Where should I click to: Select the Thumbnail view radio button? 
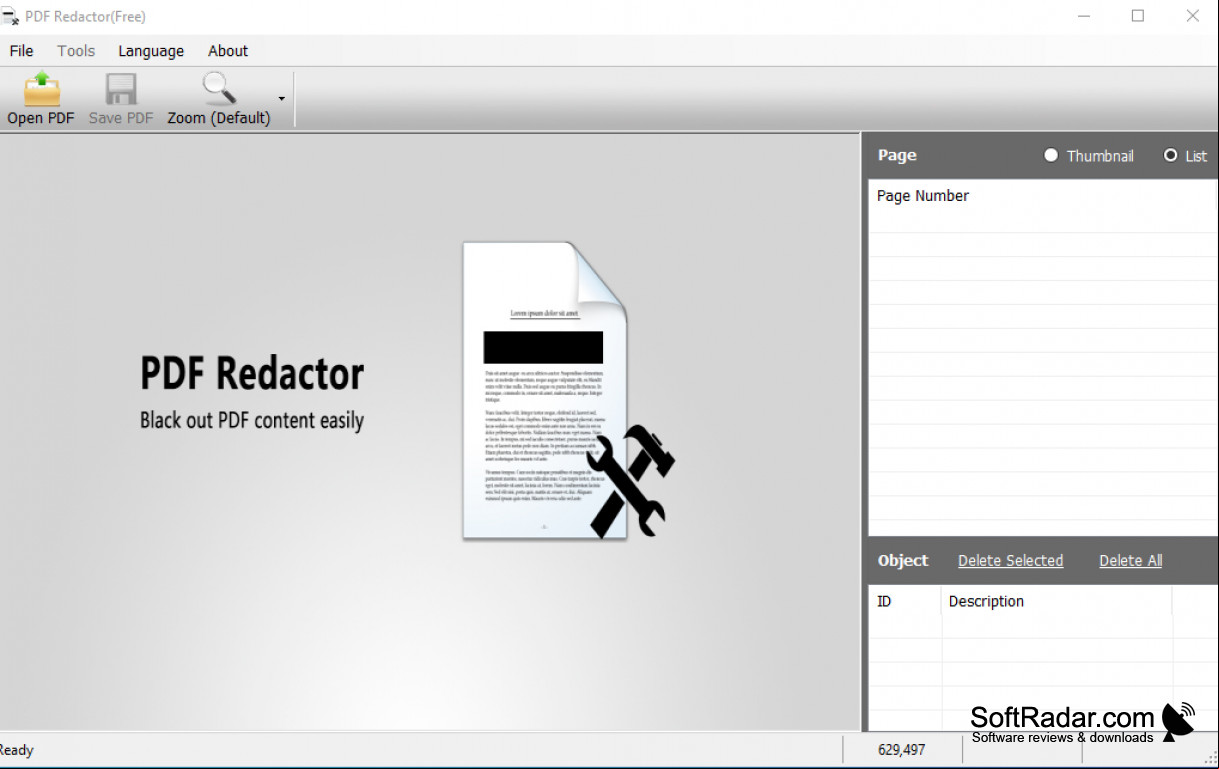coord(1051,155)
